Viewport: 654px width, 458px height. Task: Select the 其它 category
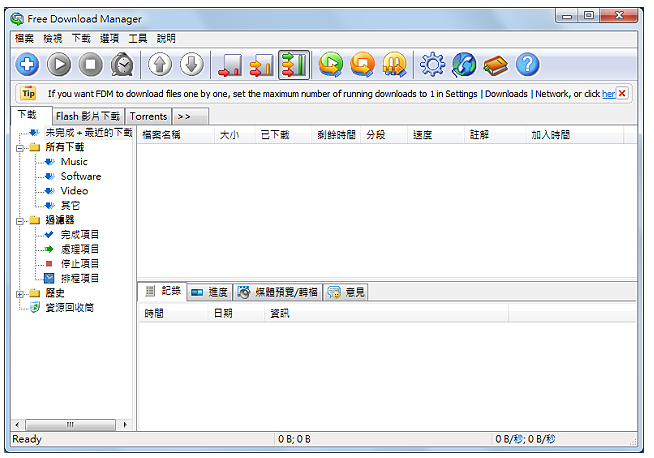70,206
